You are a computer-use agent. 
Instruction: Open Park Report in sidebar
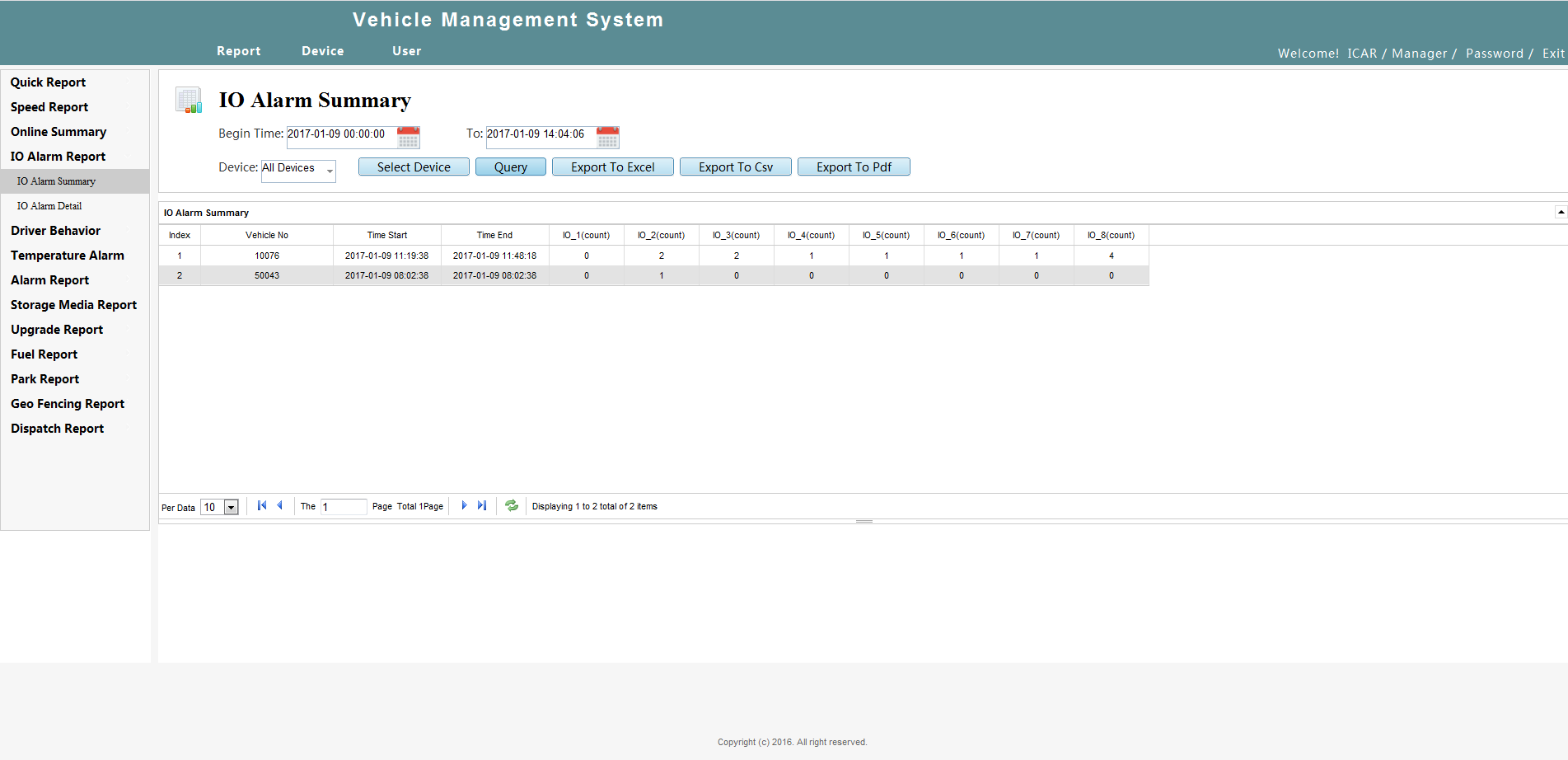pyautogui.click(x=44, y=379)
